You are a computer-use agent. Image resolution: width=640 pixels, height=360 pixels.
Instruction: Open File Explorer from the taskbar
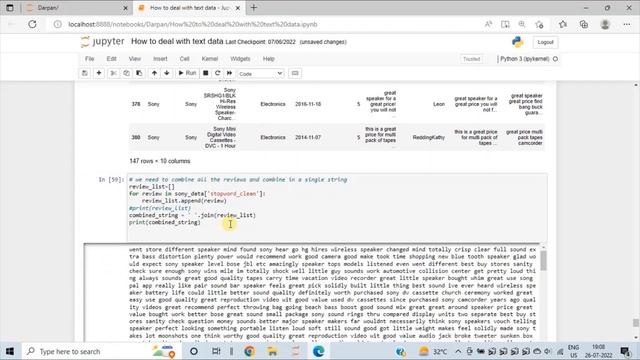pyautogui.click(x=272, y=351)
